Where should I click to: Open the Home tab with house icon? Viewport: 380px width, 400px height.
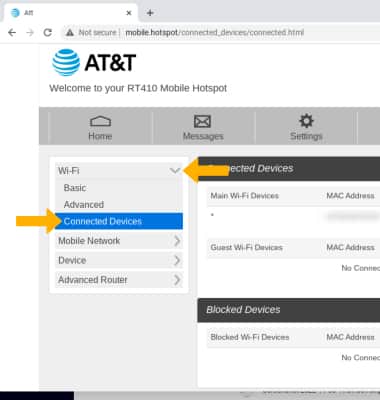tap(100, 121)
